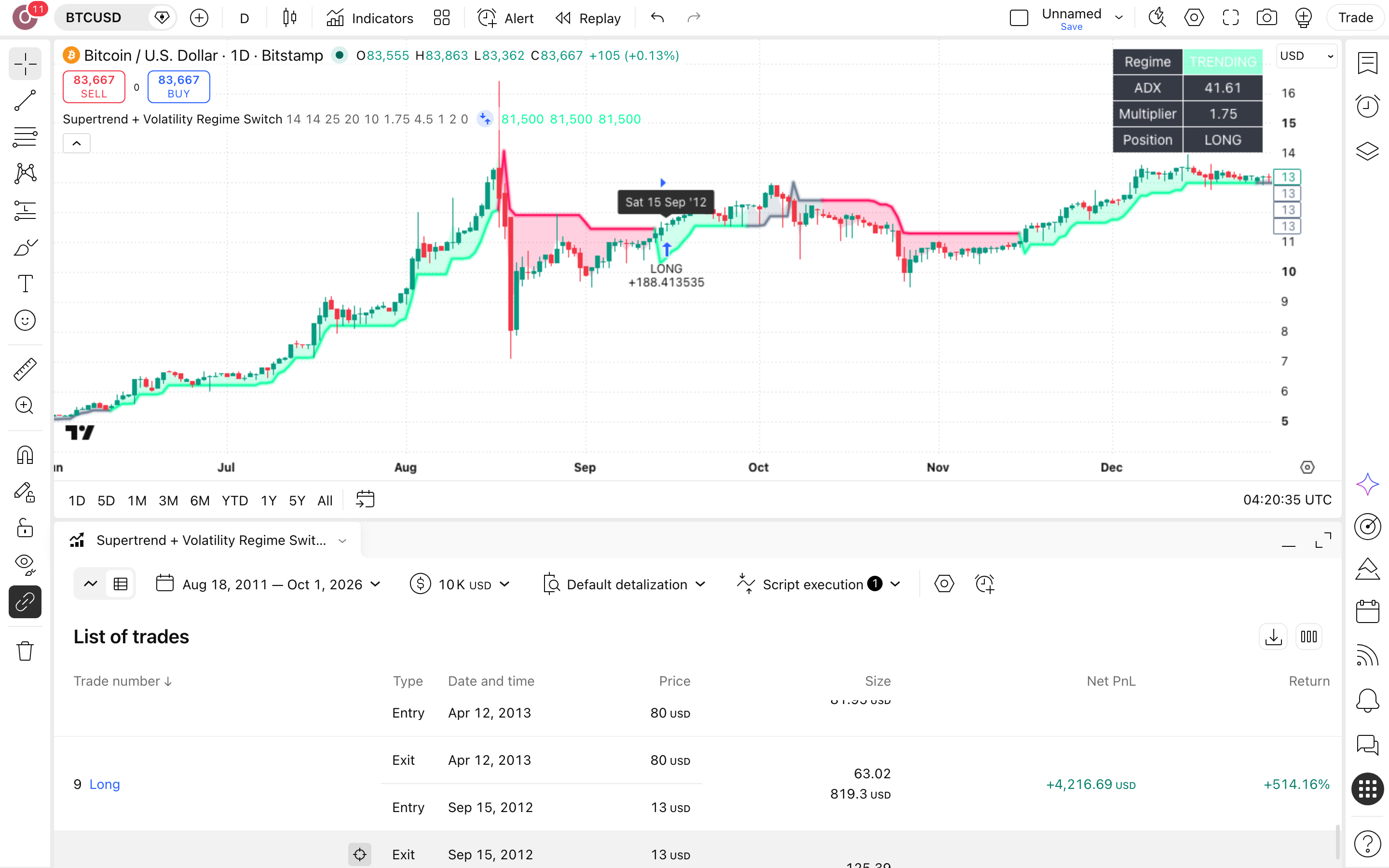Select the Text annotation tool

[x=25, y=284]
